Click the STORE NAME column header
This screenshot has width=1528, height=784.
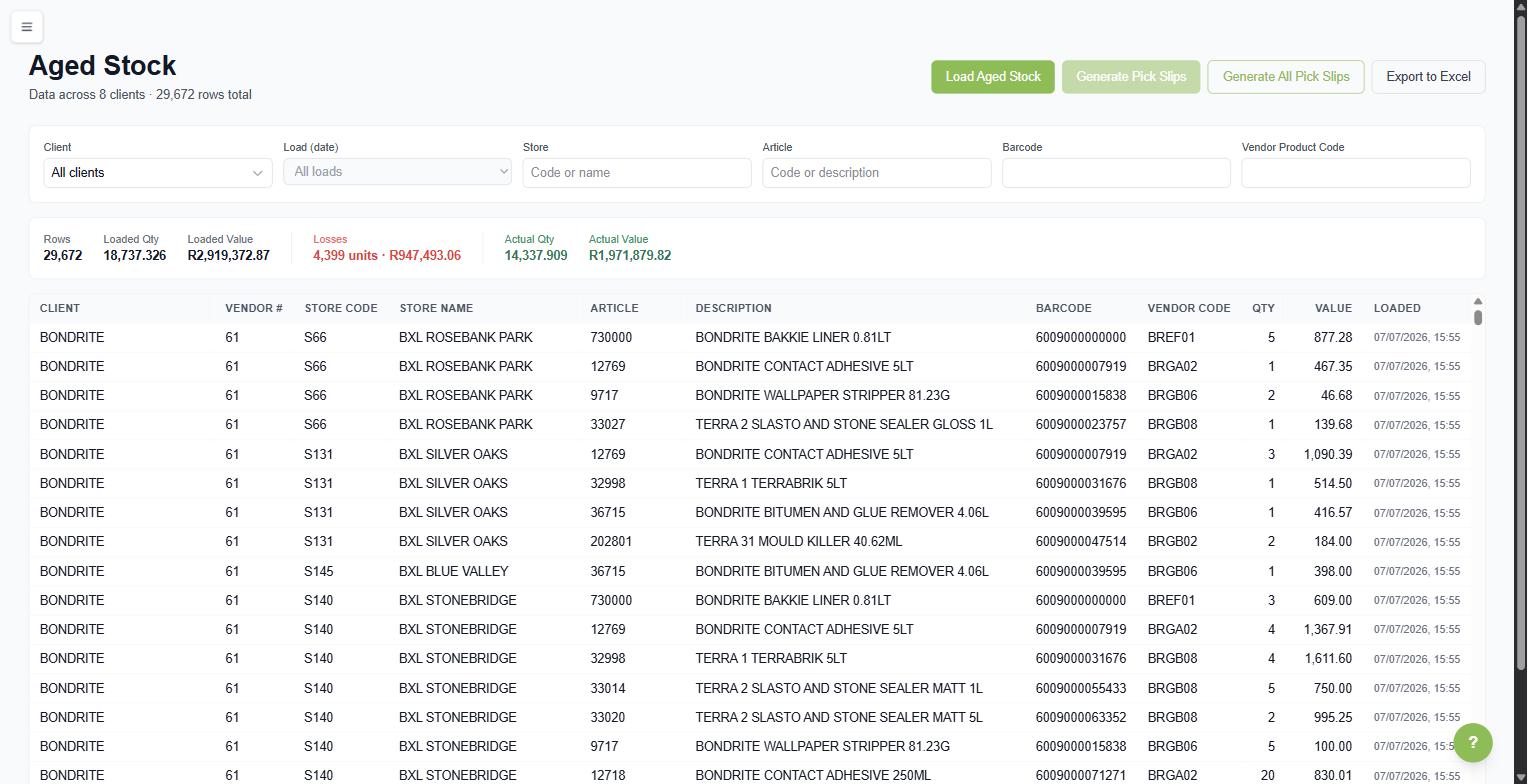click(x=436, y=308)
